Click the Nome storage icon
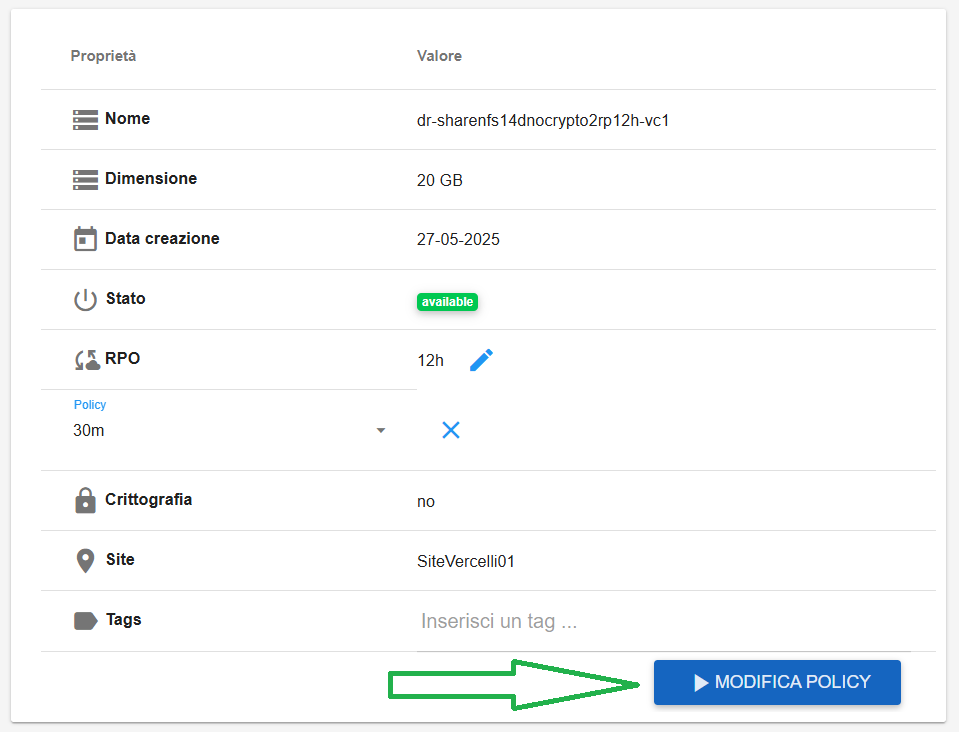The width and height of the screenshot is (959, 732). 85,120
